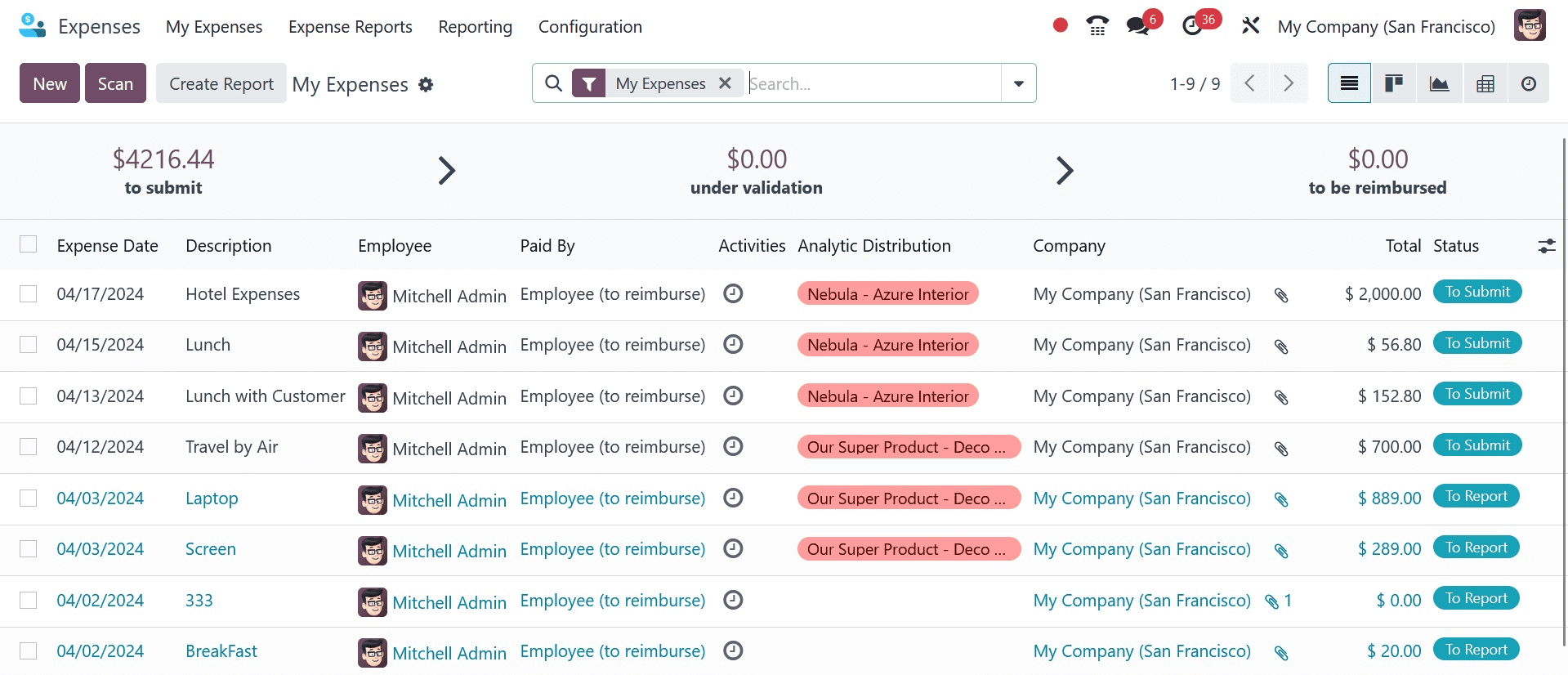The image size is (1568, 675).
Task: Click Our Super Product tag on Travel by Air
Action: tap(909, 447)
